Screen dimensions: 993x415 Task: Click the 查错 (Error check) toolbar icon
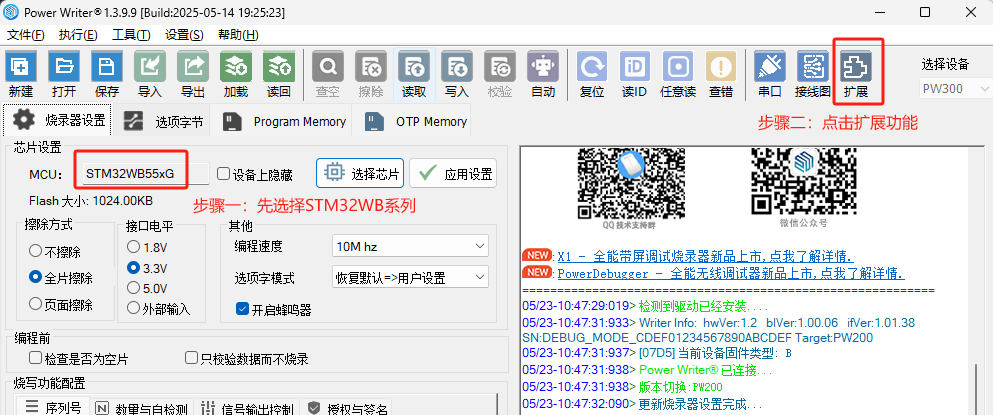[x=721, y=67]
